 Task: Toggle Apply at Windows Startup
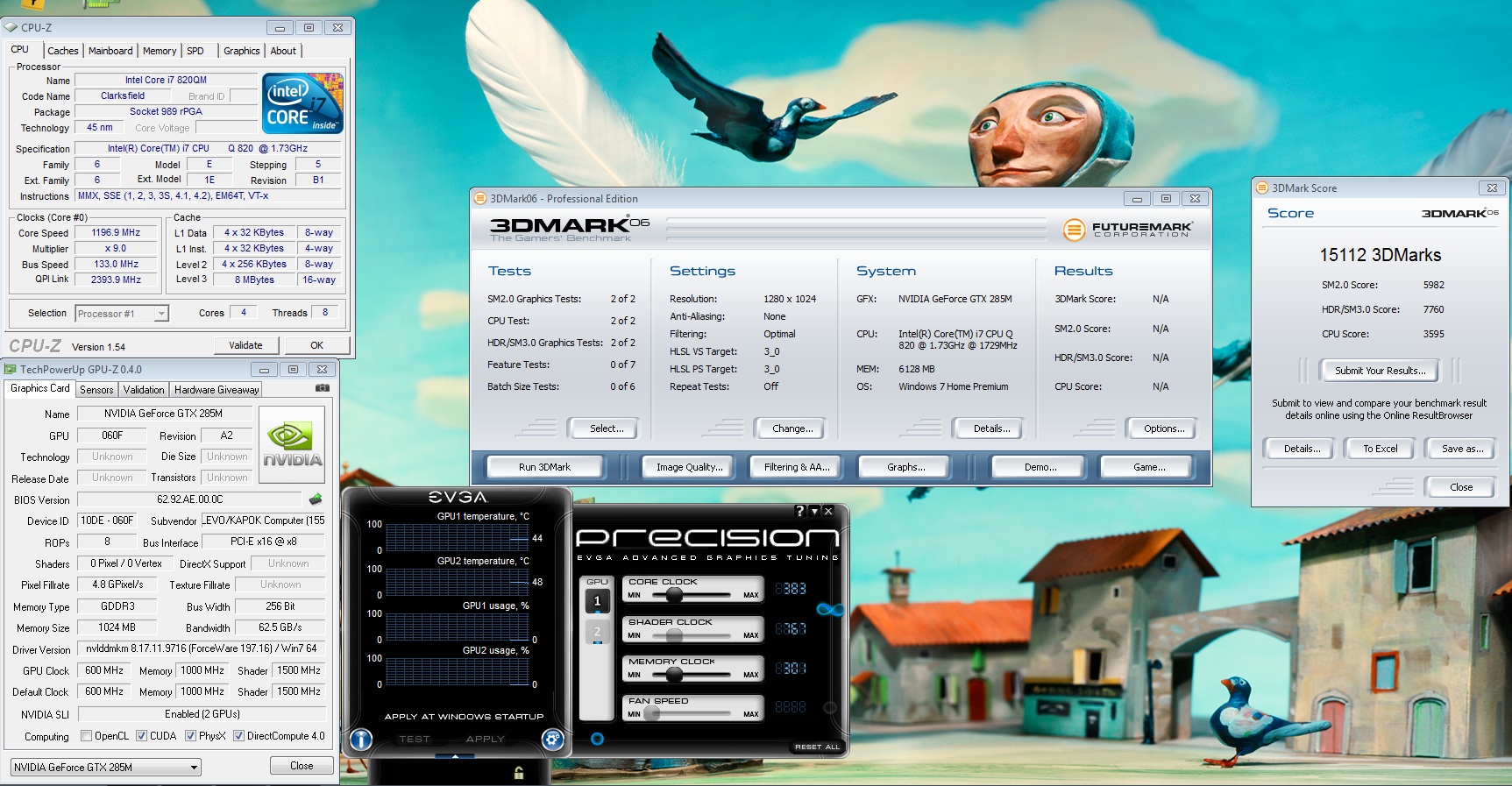464,716
